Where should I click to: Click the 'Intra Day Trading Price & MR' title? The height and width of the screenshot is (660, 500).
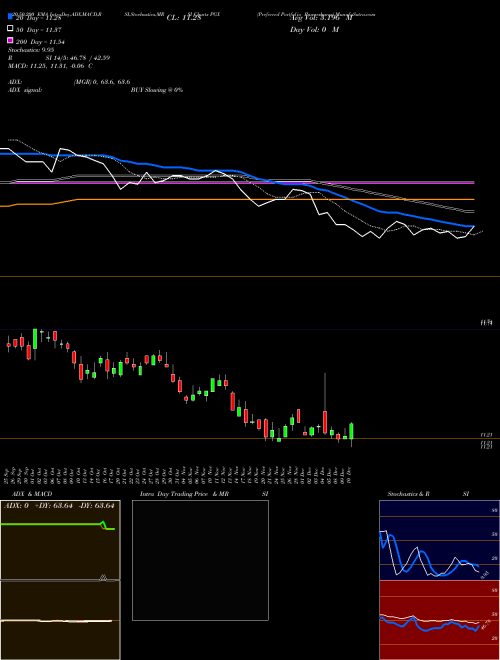184,494
